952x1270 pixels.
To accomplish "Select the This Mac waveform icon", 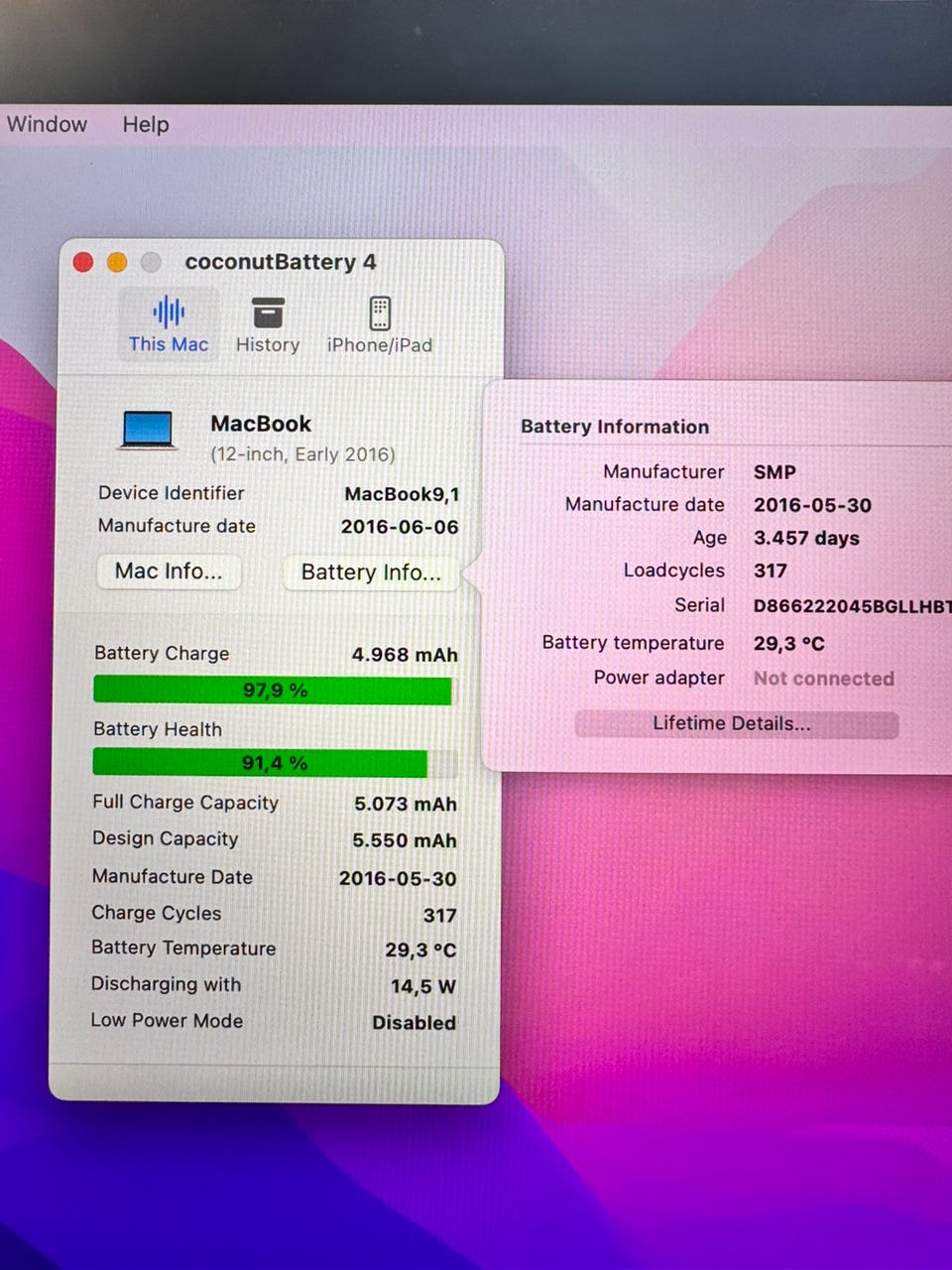I will click(x=169, y=313).
